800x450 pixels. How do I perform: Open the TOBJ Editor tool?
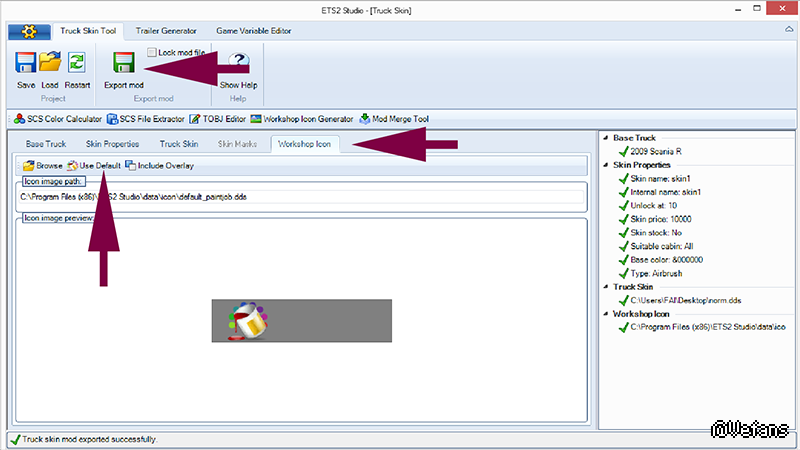pyautogui.click(x=217, y=119)
